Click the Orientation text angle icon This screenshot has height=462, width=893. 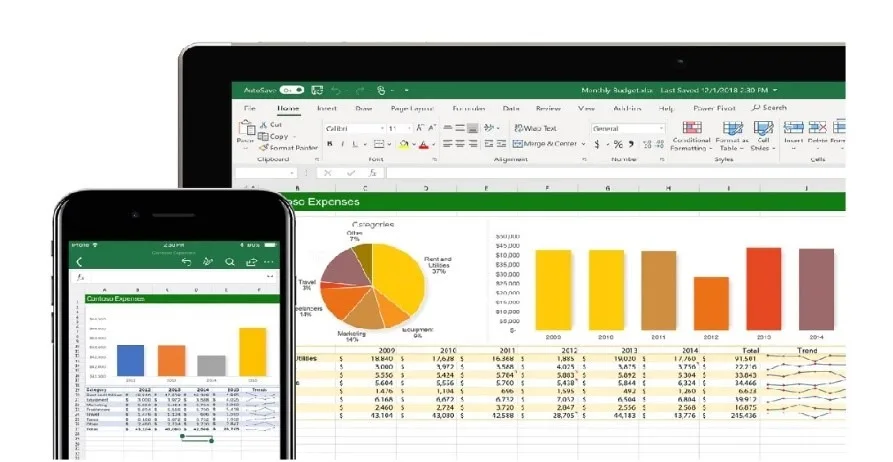[489, 129]
